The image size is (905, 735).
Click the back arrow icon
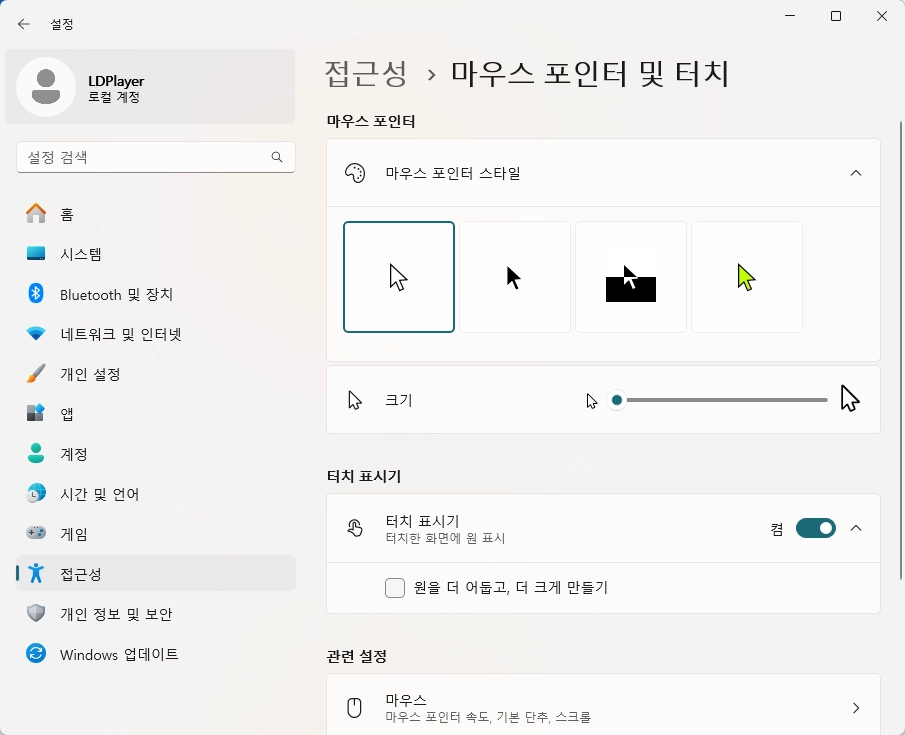click(x=24, y=24)
